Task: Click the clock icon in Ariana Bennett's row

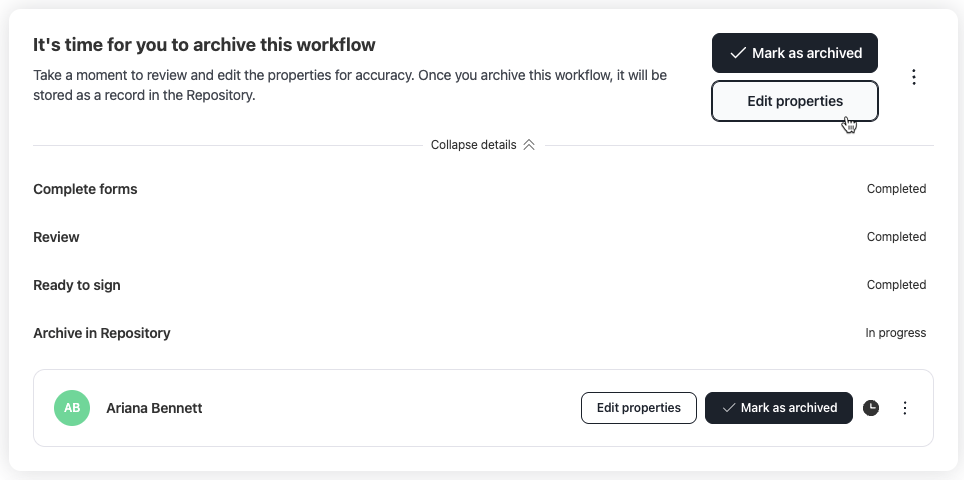Action: 871,407
